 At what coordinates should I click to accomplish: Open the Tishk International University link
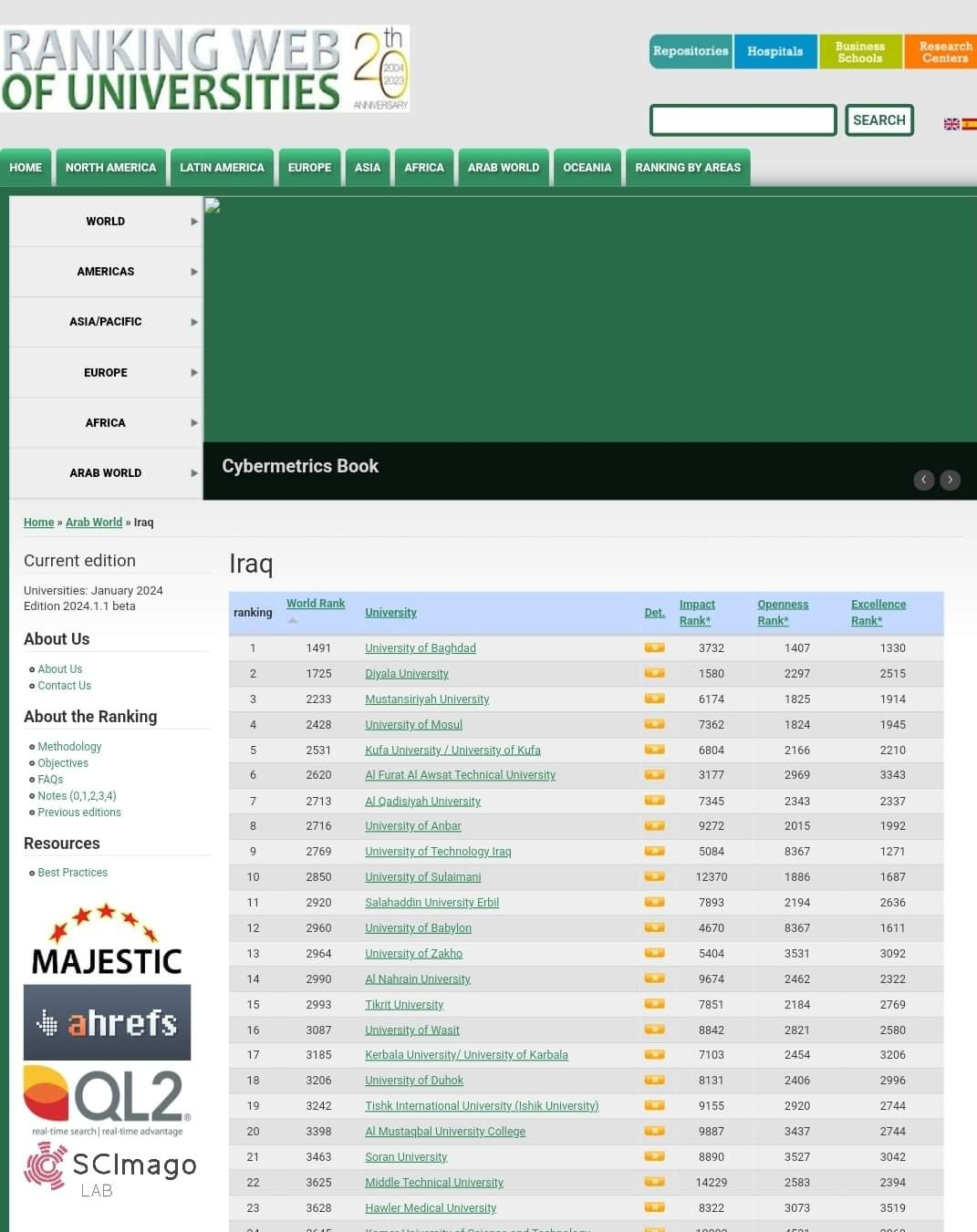482,1105
